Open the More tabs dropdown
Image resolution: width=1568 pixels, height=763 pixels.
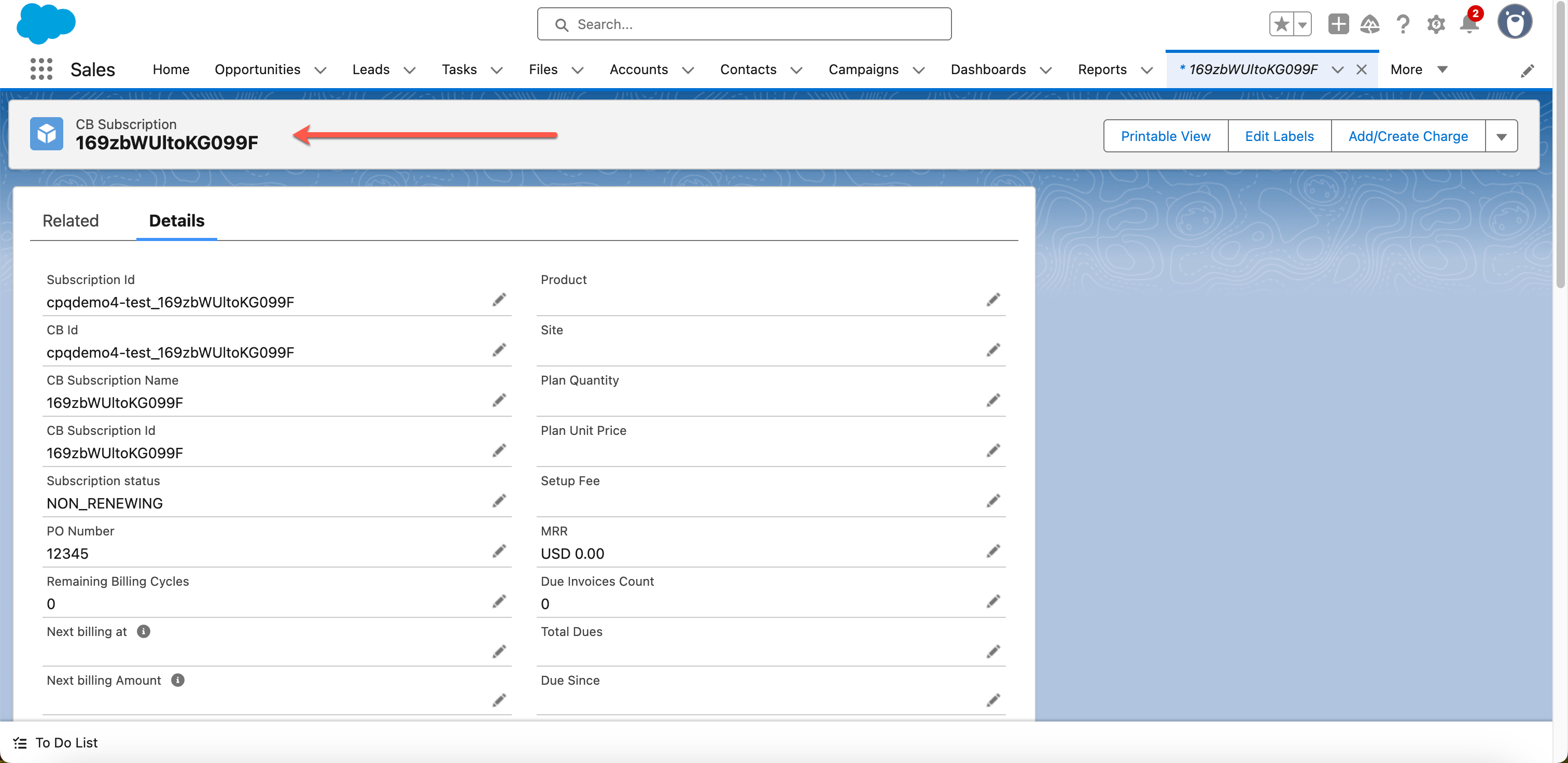(1419, 69)
